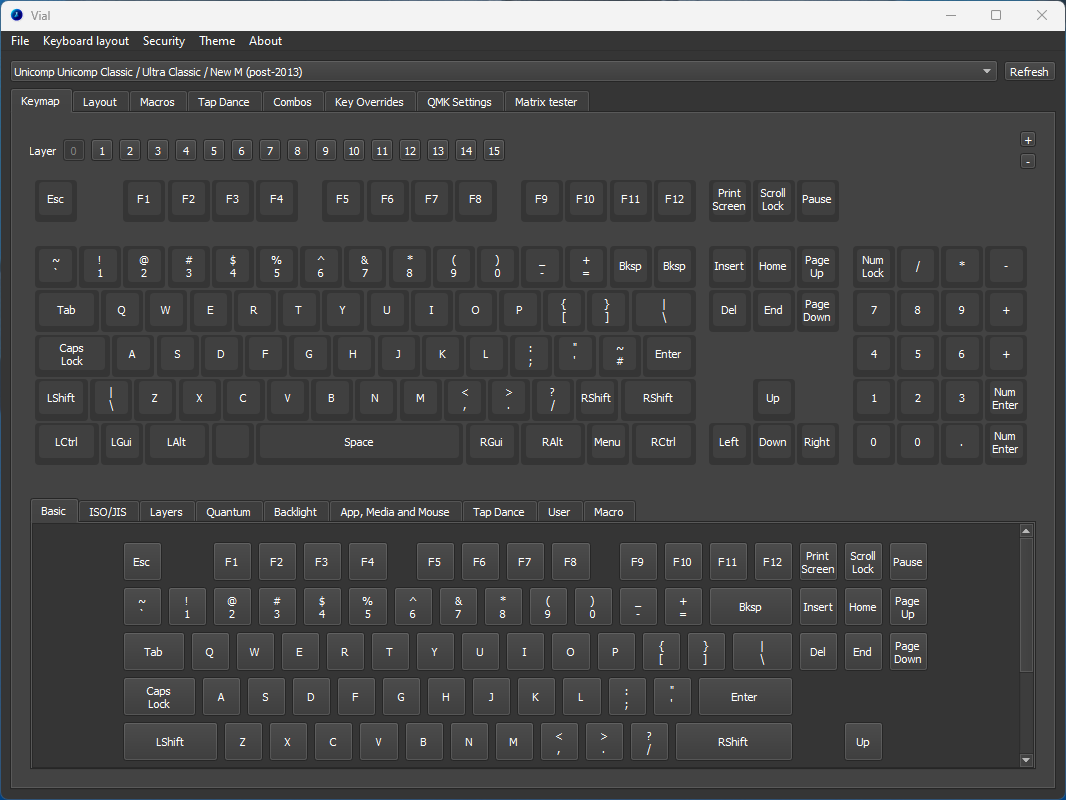Select the Menu key in keymap
1066x800 pixels.
pyautogui.click(x=607, y=442)
